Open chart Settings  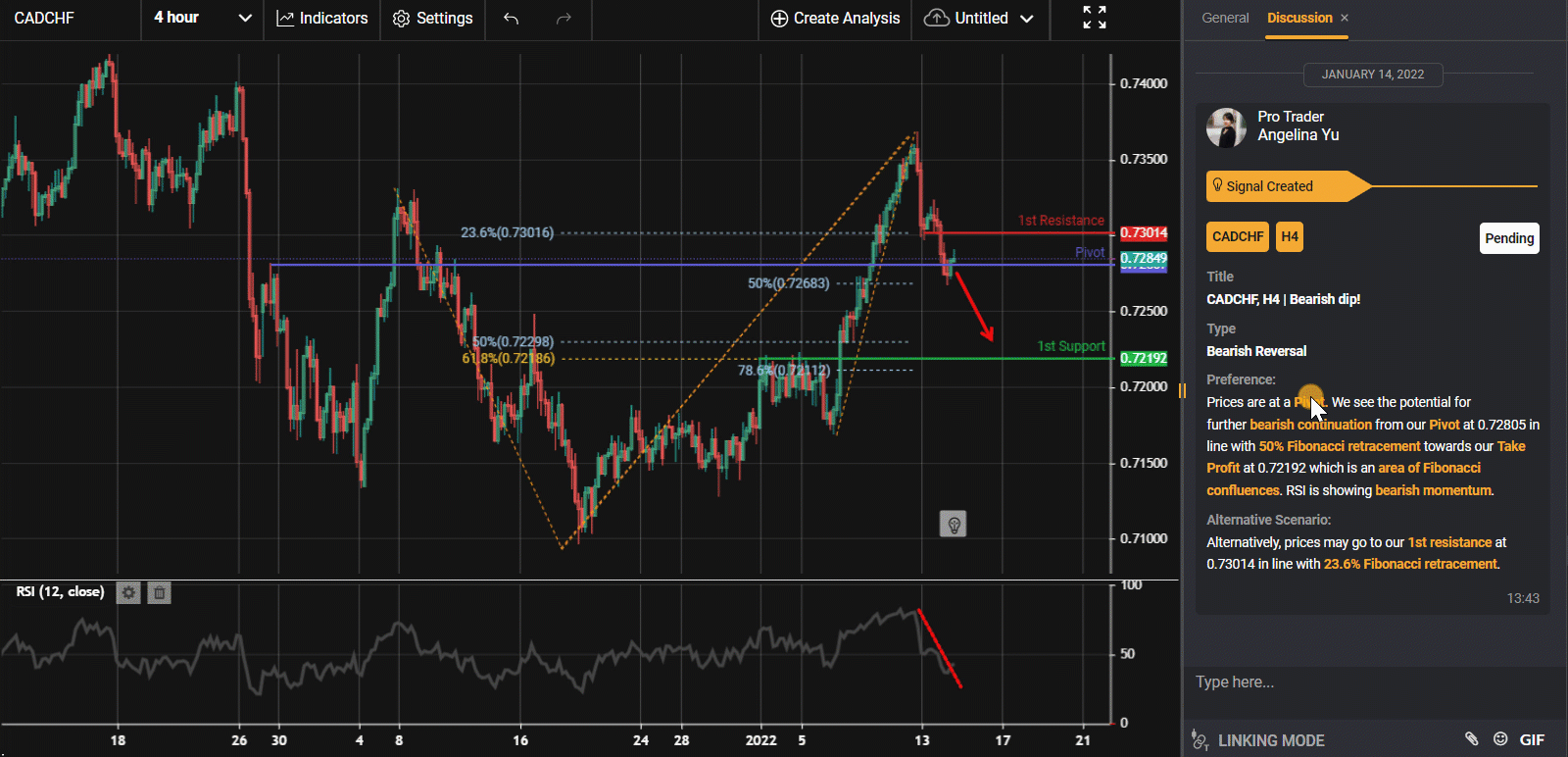432,19
